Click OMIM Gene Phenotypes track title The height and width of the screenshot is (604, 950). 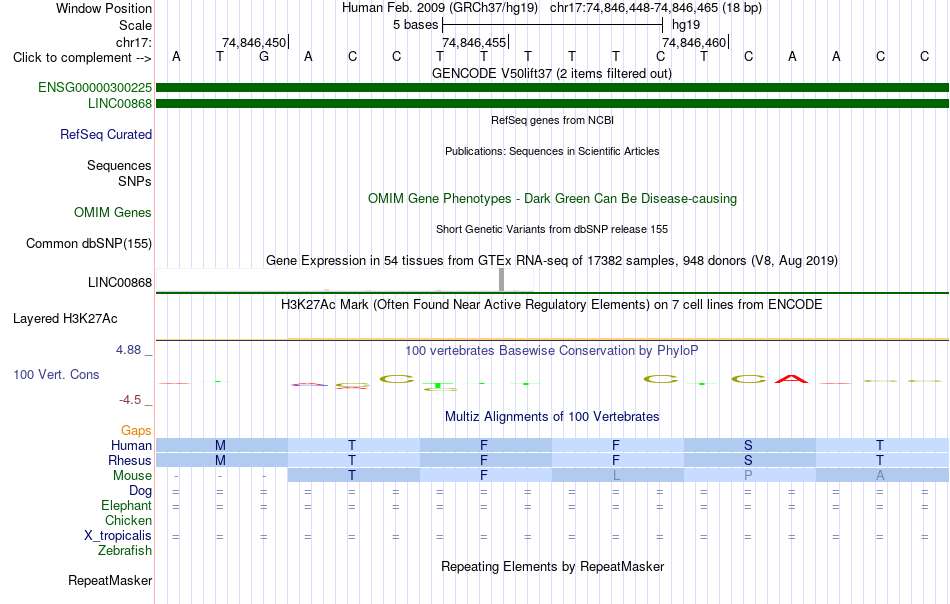click(552, 199)
